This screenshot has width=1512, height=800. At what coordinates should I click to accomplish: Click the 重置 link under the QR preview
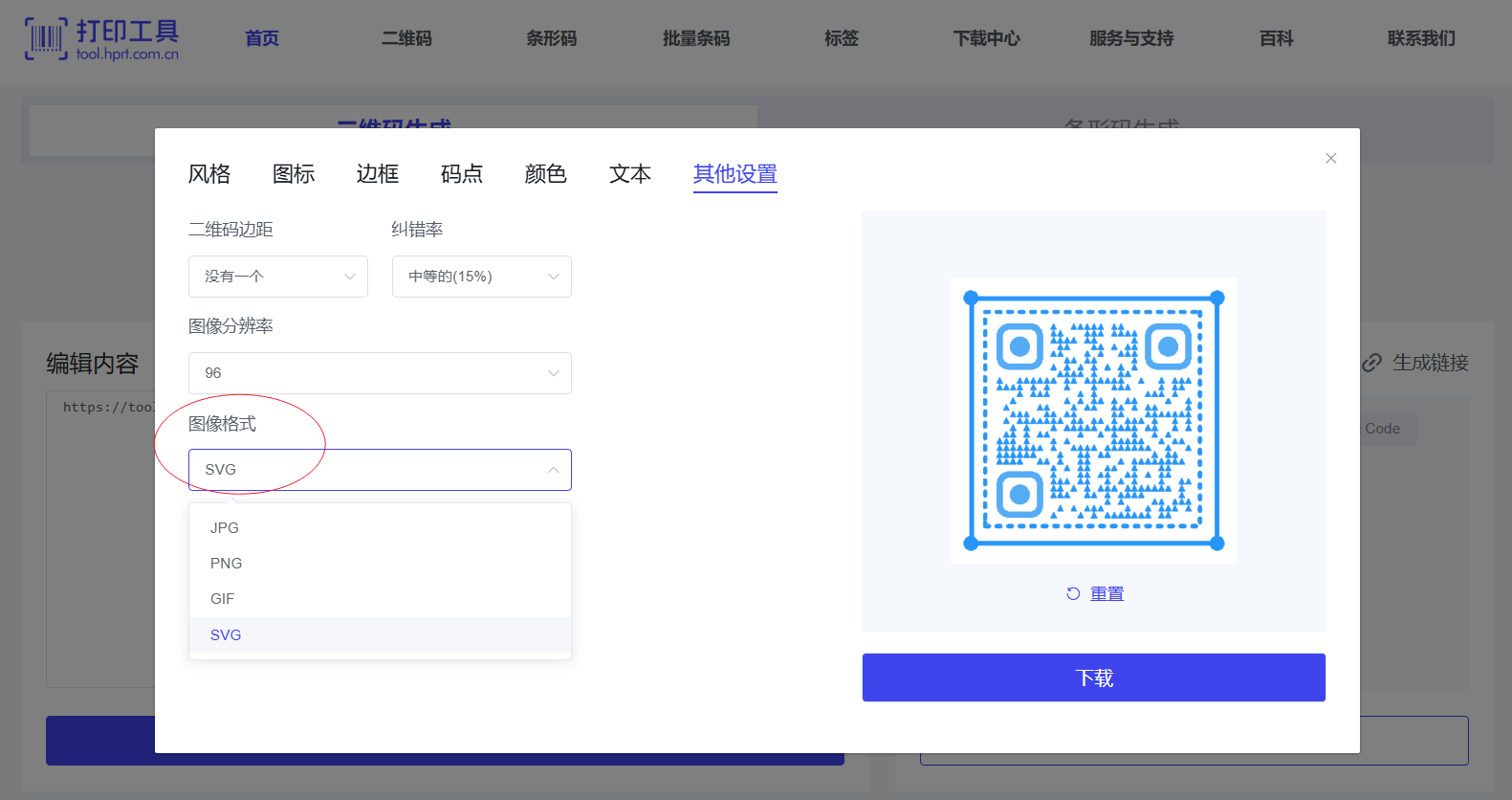(1107, 593)
